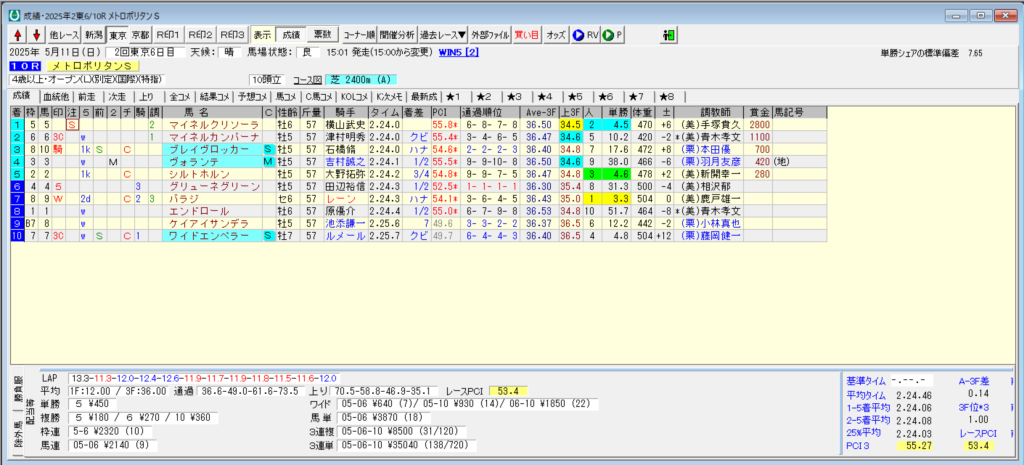Open the 他レース other races button
The height and width of the screenshot is (465, 1024).
(63, 35)
